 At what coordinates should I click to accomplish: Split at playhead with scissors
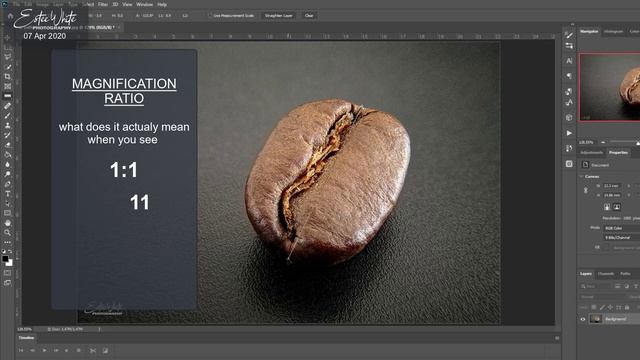[x=93, y=350]
